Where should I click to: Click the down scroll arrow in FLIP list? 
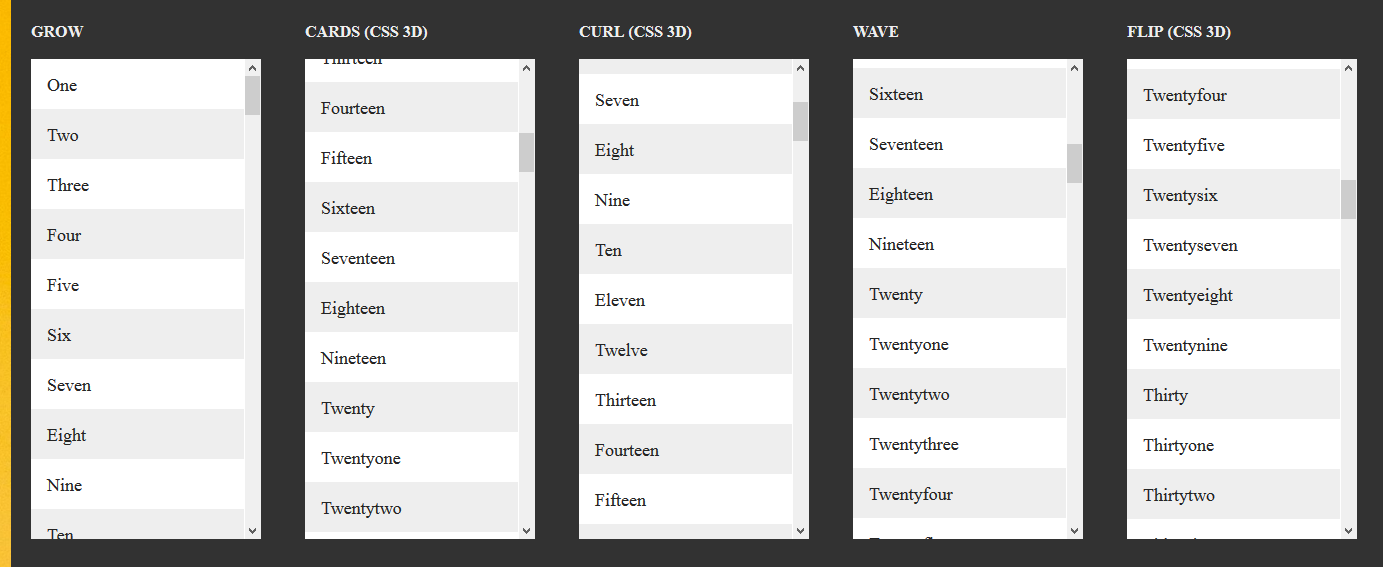coord(1348,530)
